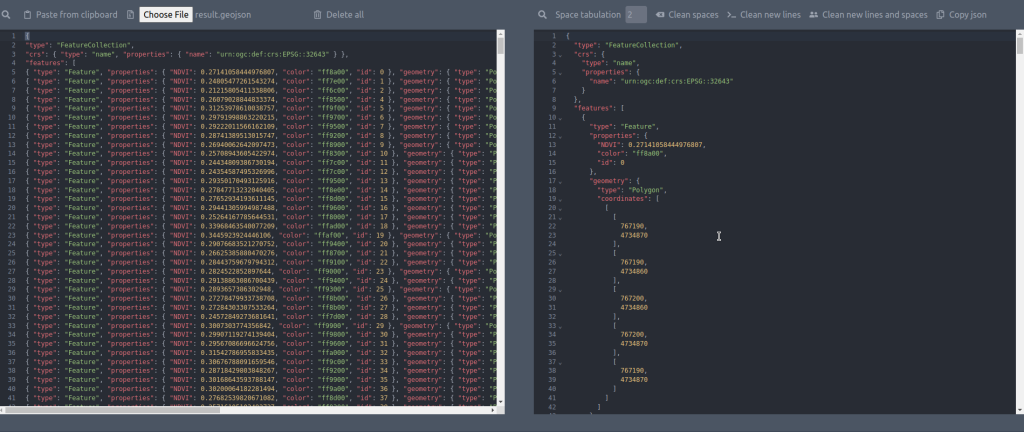Fold the coordinate pair at line 29
The width and height of the screenshot is (1024, 432).
tap(560, 289)
